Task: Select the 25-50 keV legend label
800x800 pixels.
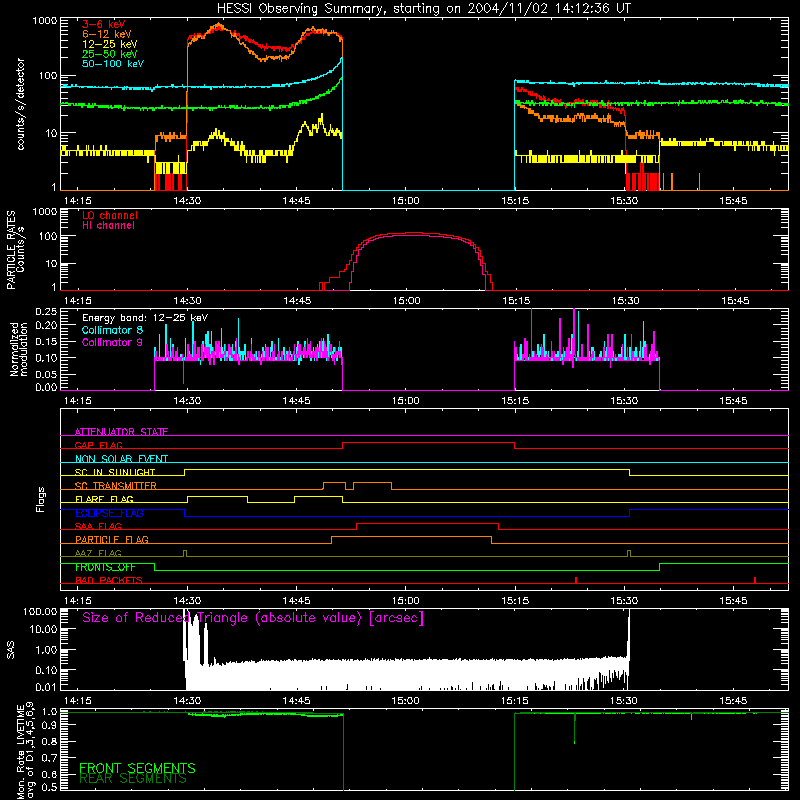Action: coord(110,54)
